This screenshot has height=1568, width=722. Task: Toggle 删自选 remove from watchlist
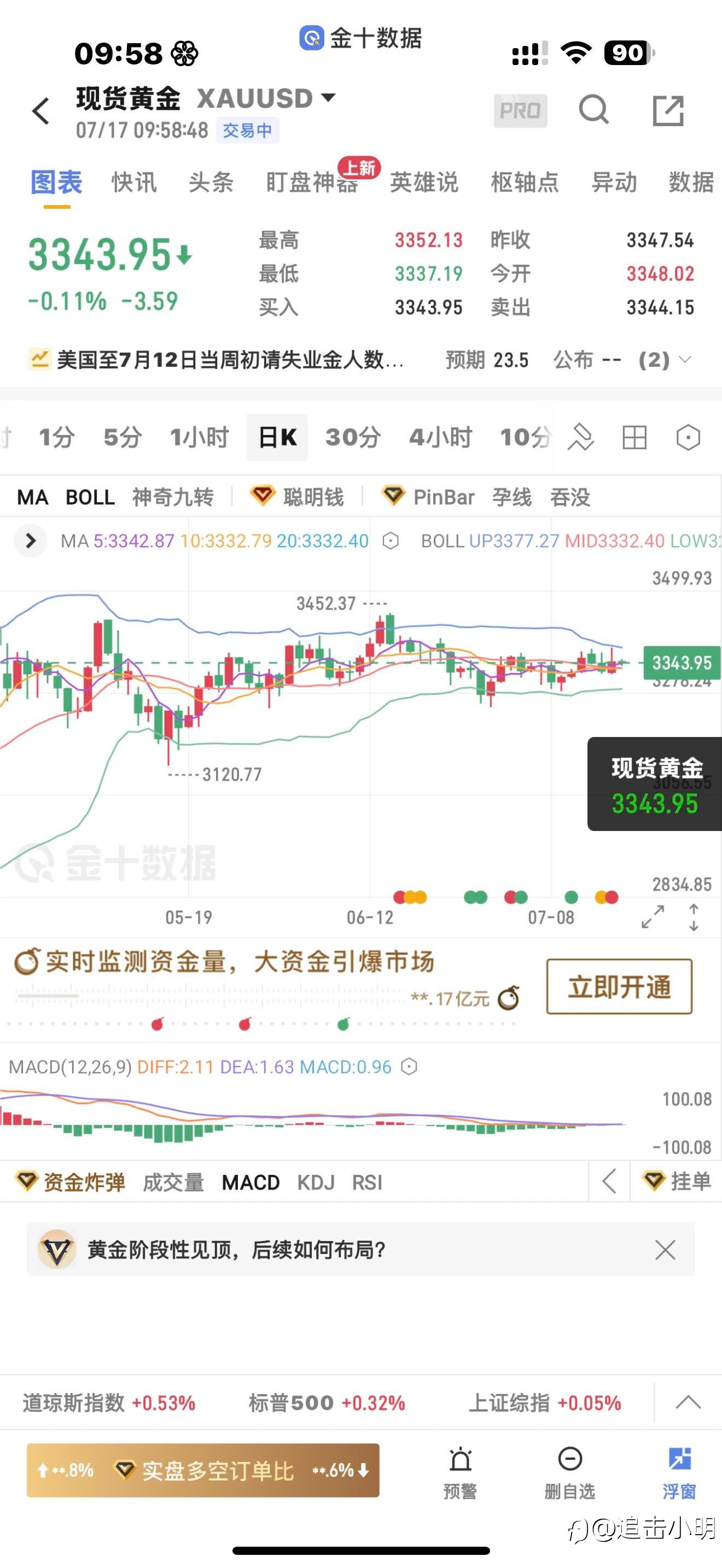pyautogui.click(x=570, y=1472)
